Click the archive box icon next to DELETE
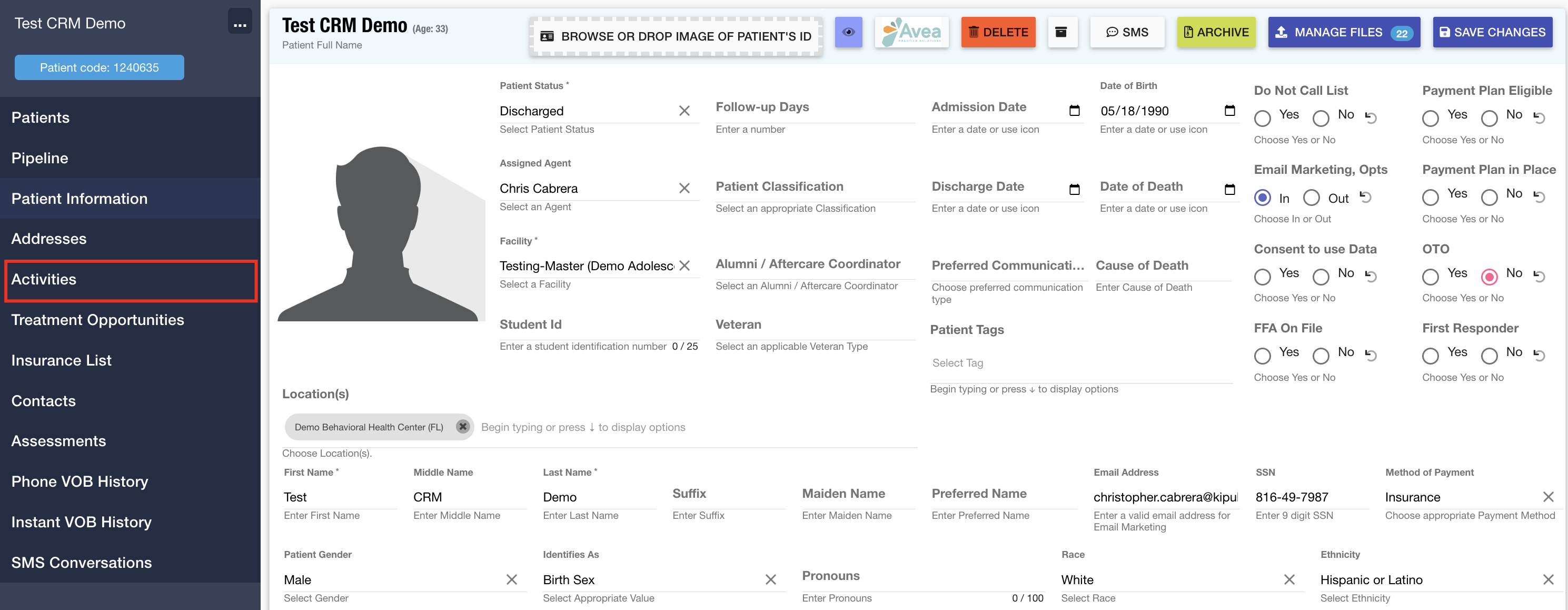 (x=1062, y=32)
